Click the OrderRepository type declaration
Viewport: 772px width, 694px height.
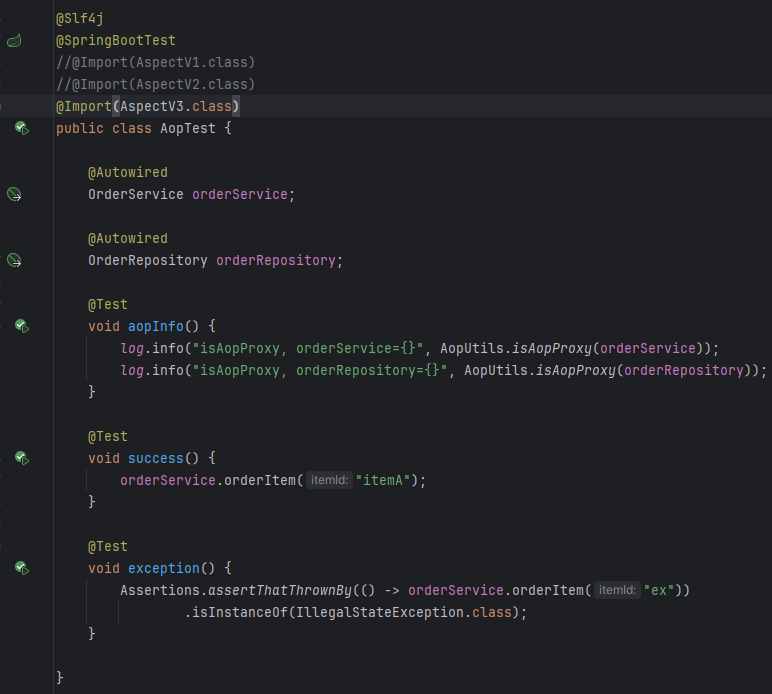coord(148,260)
